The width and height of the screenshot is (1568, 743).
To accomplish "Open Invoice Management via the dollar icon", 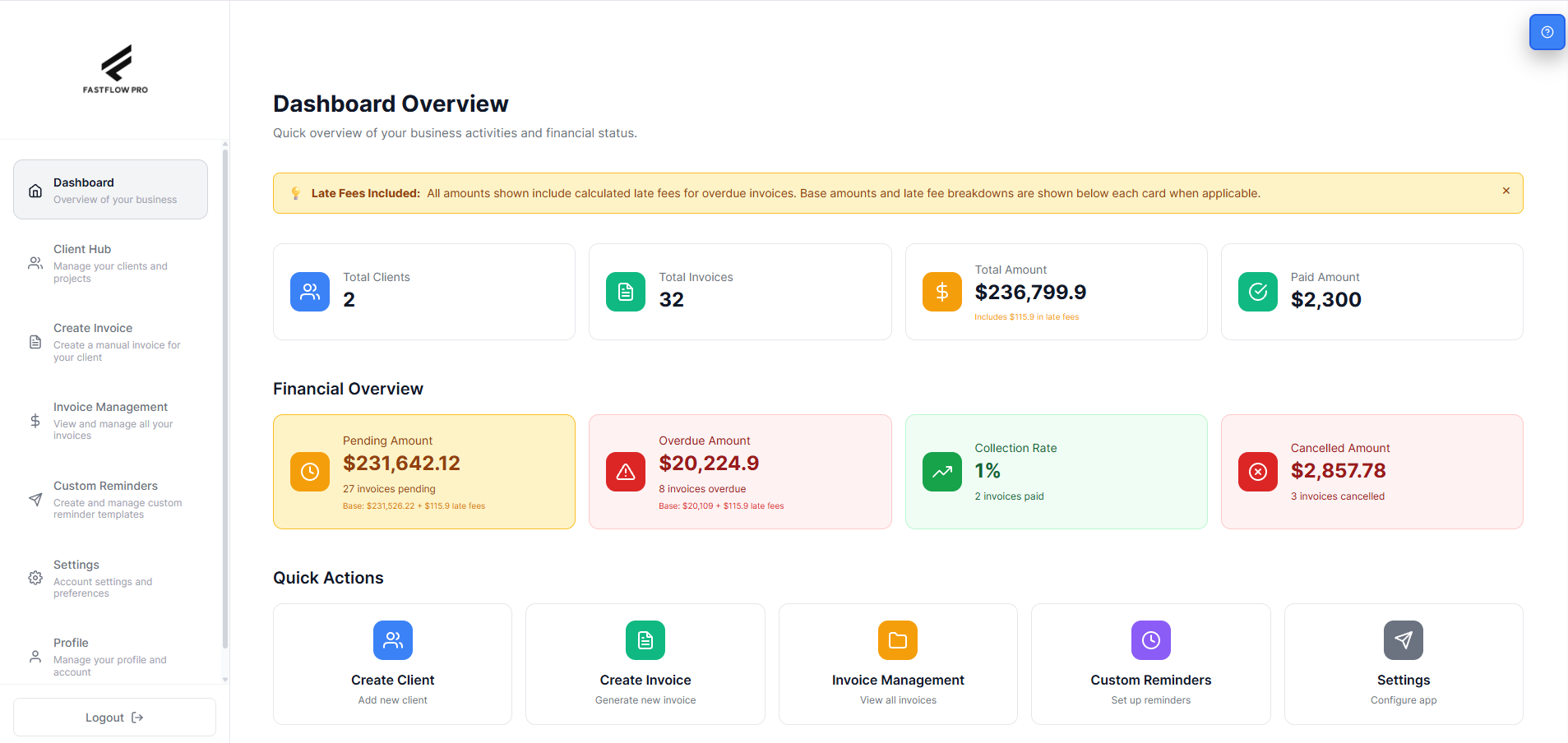I will (35, 420).
